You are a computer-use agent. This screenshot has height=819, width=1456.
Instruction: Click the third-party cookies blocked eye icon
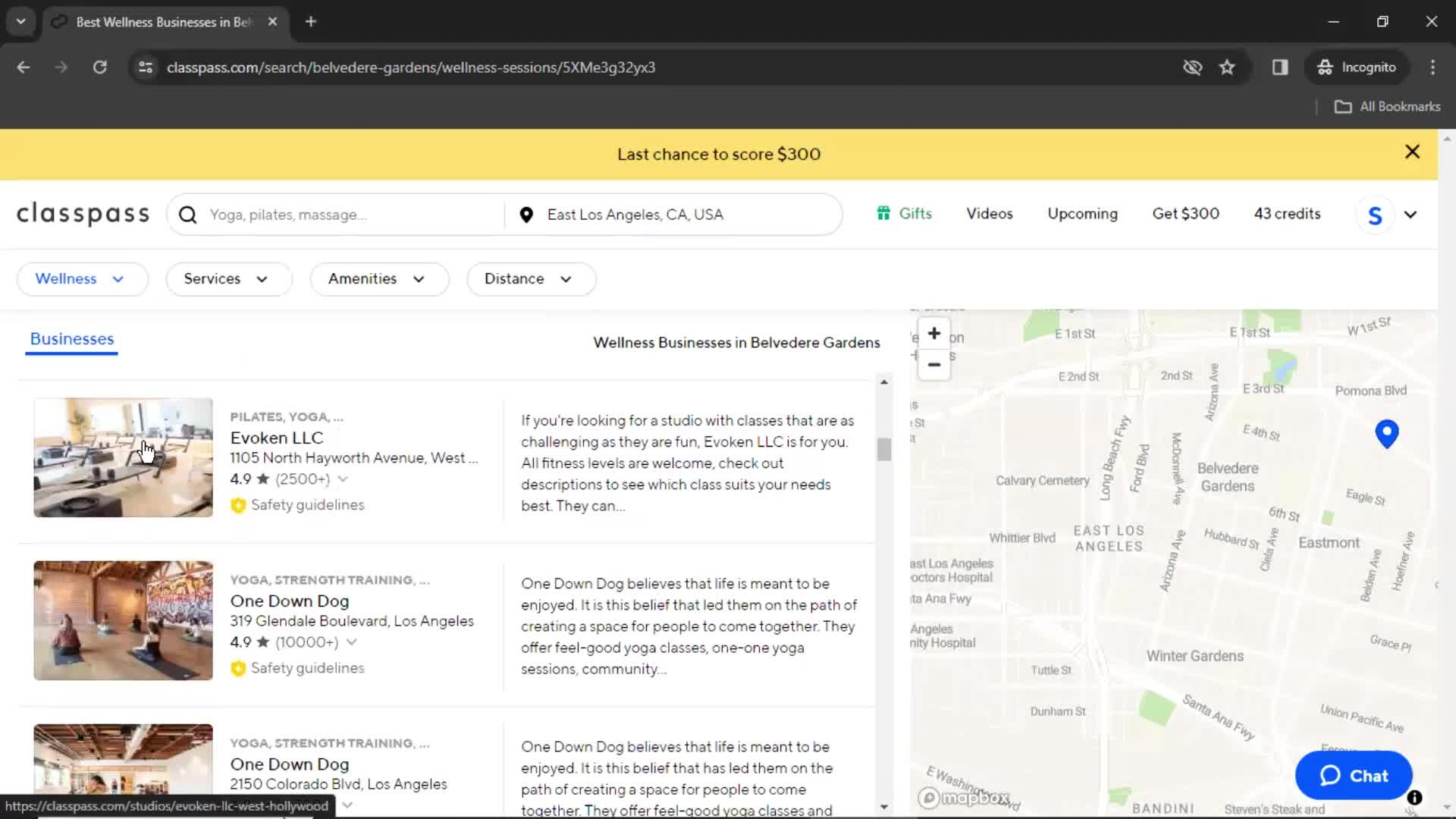tap(1192, 67)
